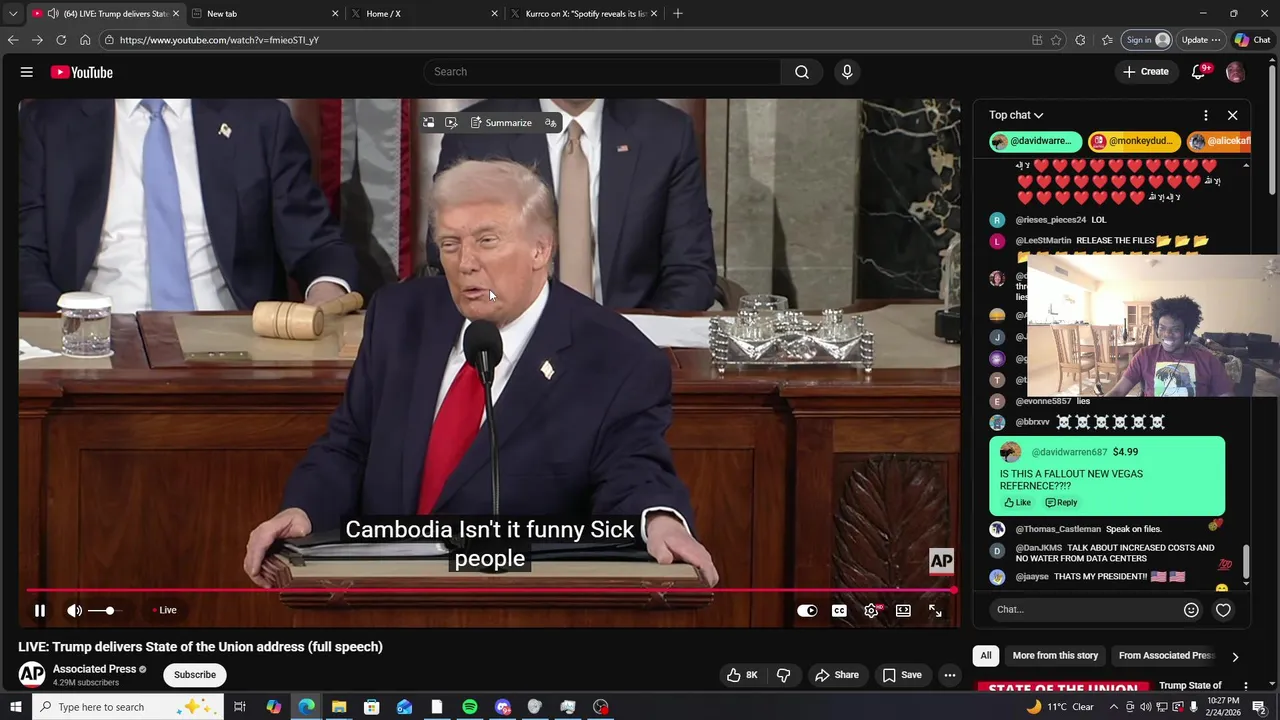Image resolution: width=1280 pixels, height=720 pixels.
Task: Open Spotify from the taskbar
Action: (x=470, y=707)
